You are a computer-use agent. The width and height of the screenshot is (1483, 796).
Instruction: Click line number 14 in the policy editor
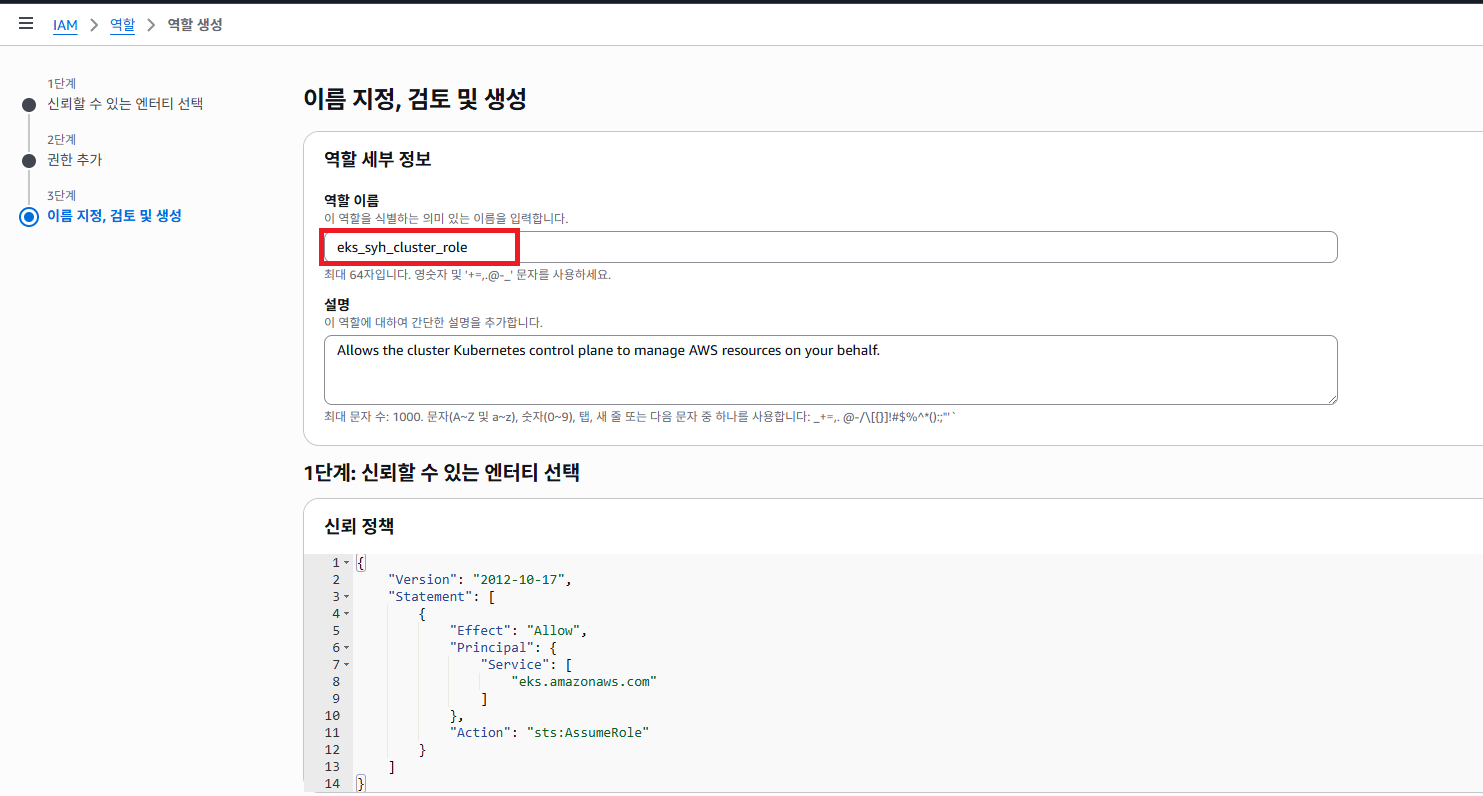[x=333, y=784]
